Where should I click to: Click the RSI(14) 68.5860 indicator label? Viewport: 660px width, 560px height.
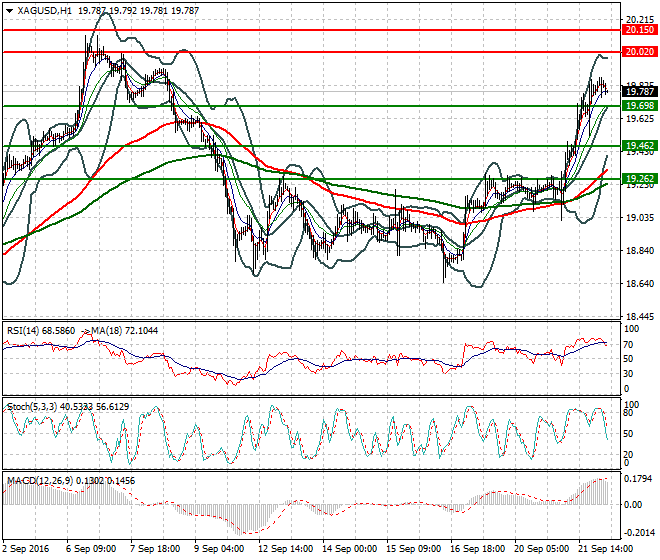[x=41, y=331]
